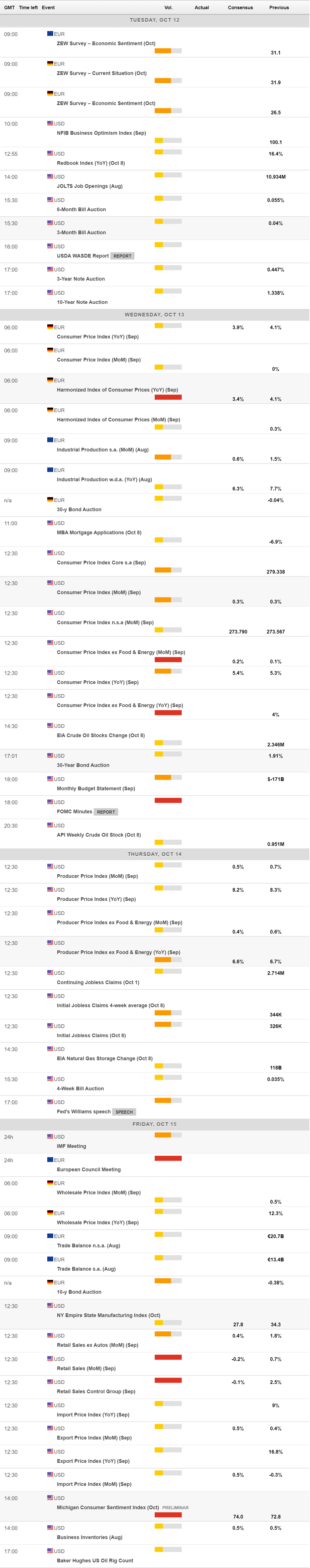Click the volatility bar for Fed's Williams speech
Viewport: 310px width, 1568px height.
(x=168, y=1101)
